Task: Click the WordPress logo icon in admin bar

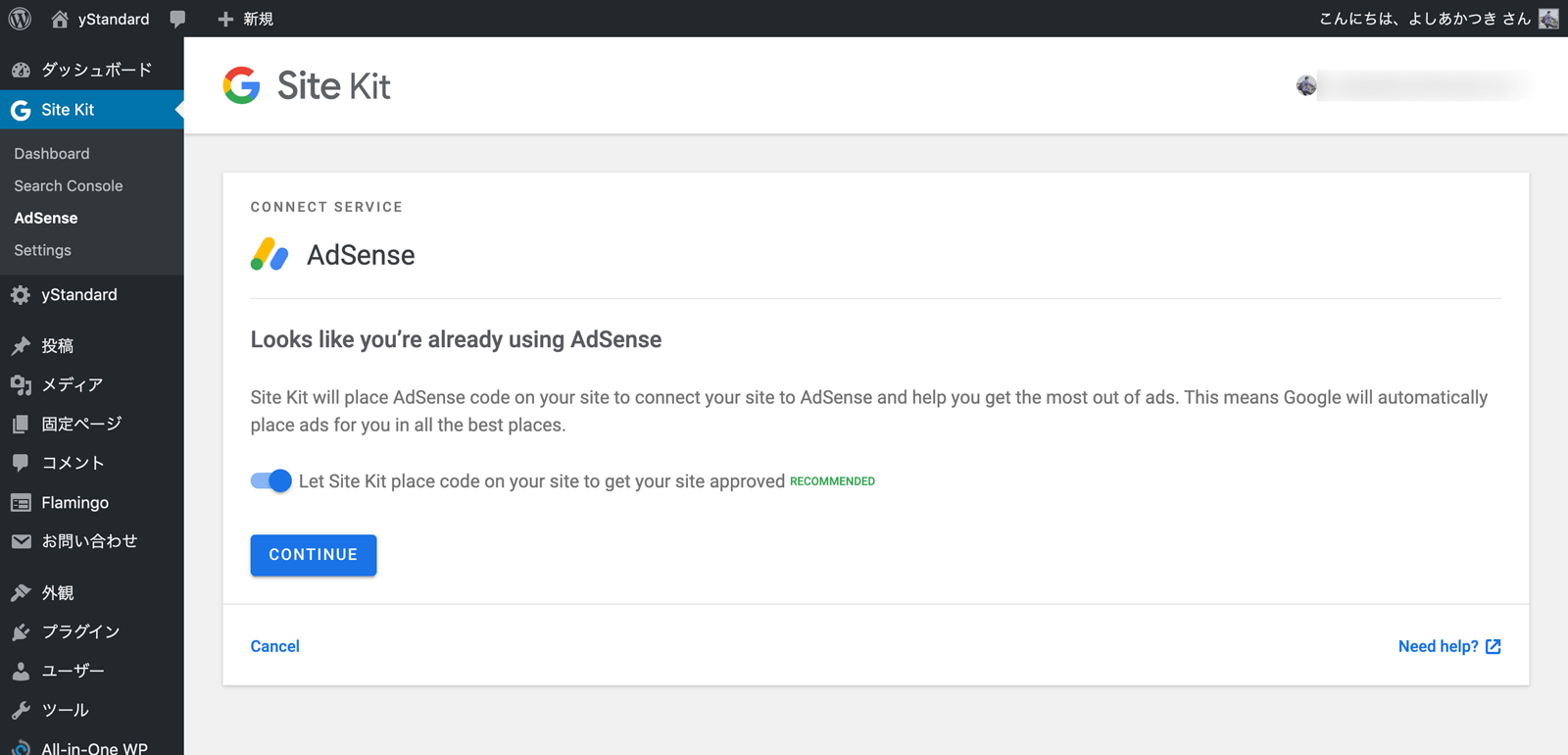Action: pyautogui.click(x=20, y=19)
